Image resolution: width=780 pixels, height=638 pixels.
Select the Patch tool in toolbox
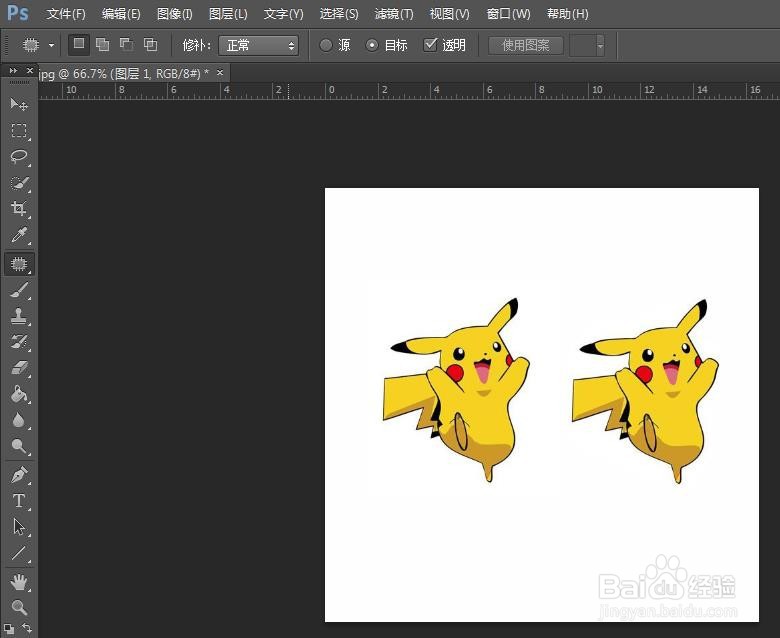[19, 263]
